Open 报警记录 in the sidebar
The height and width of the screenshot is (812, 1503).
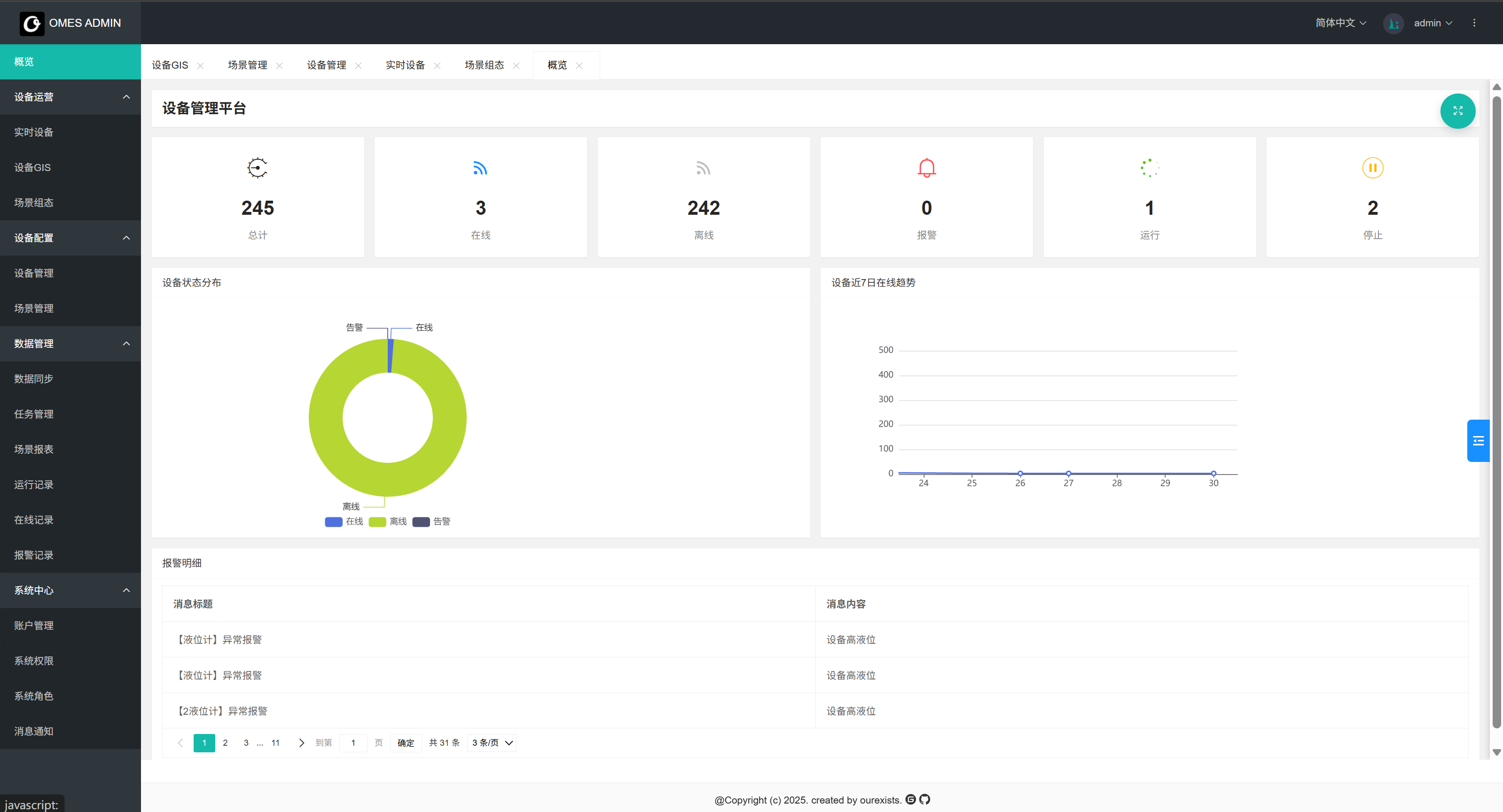click(34, 555)
